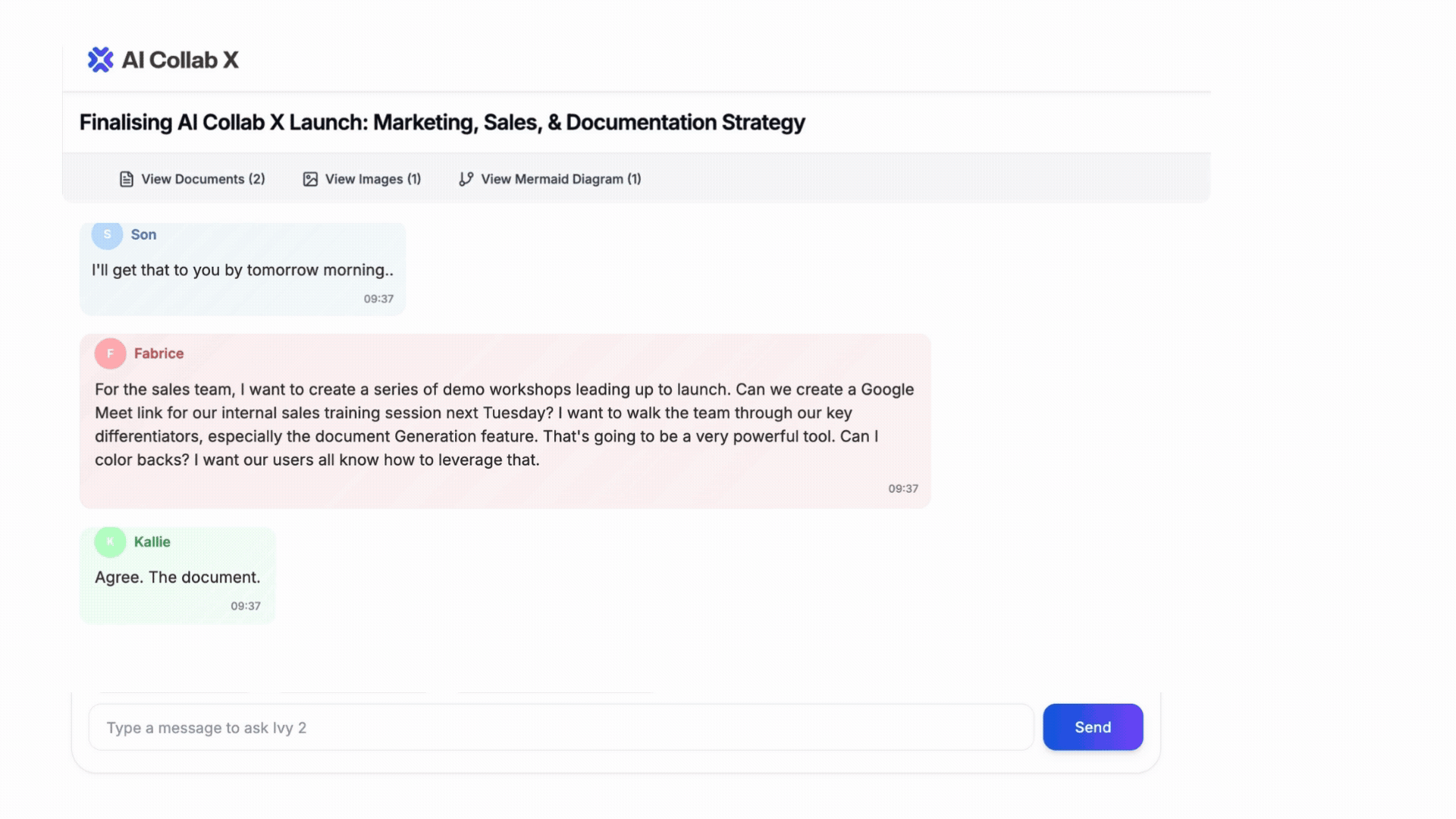This screenshot has height=819, width=1456.
Task: Click the Kallie sender name
Action: click(152, 541)
